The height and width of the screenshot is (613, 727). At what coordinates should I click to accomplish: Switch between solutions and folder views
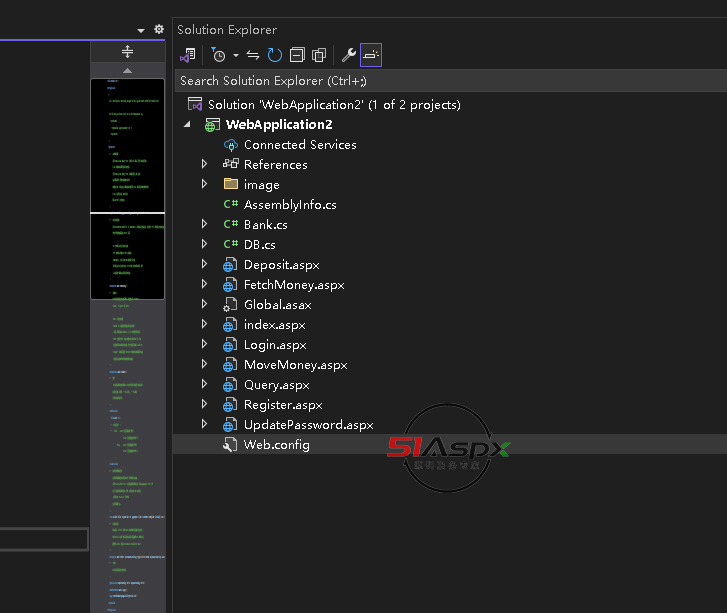click(188, 55)
